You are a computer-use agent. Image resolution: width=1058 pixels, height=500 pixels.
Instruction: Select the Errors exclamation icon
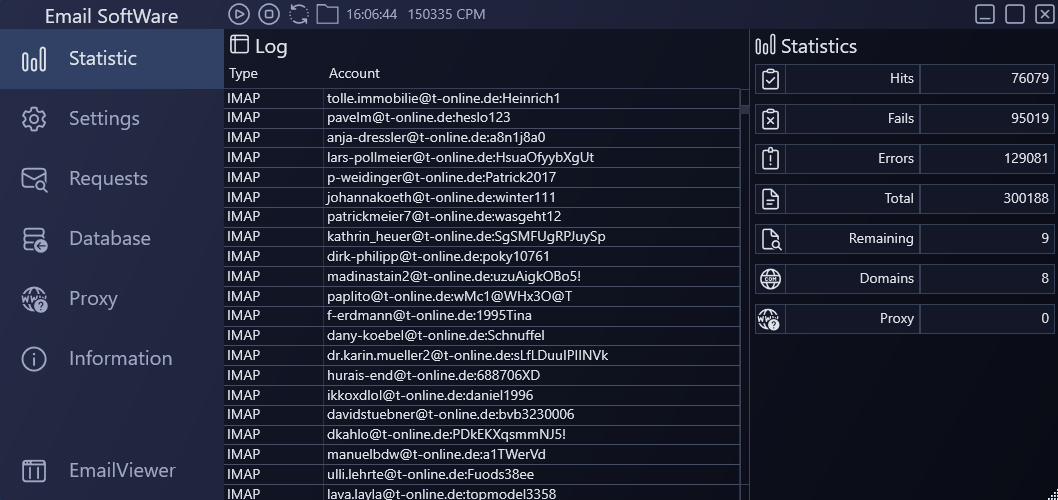770,159
